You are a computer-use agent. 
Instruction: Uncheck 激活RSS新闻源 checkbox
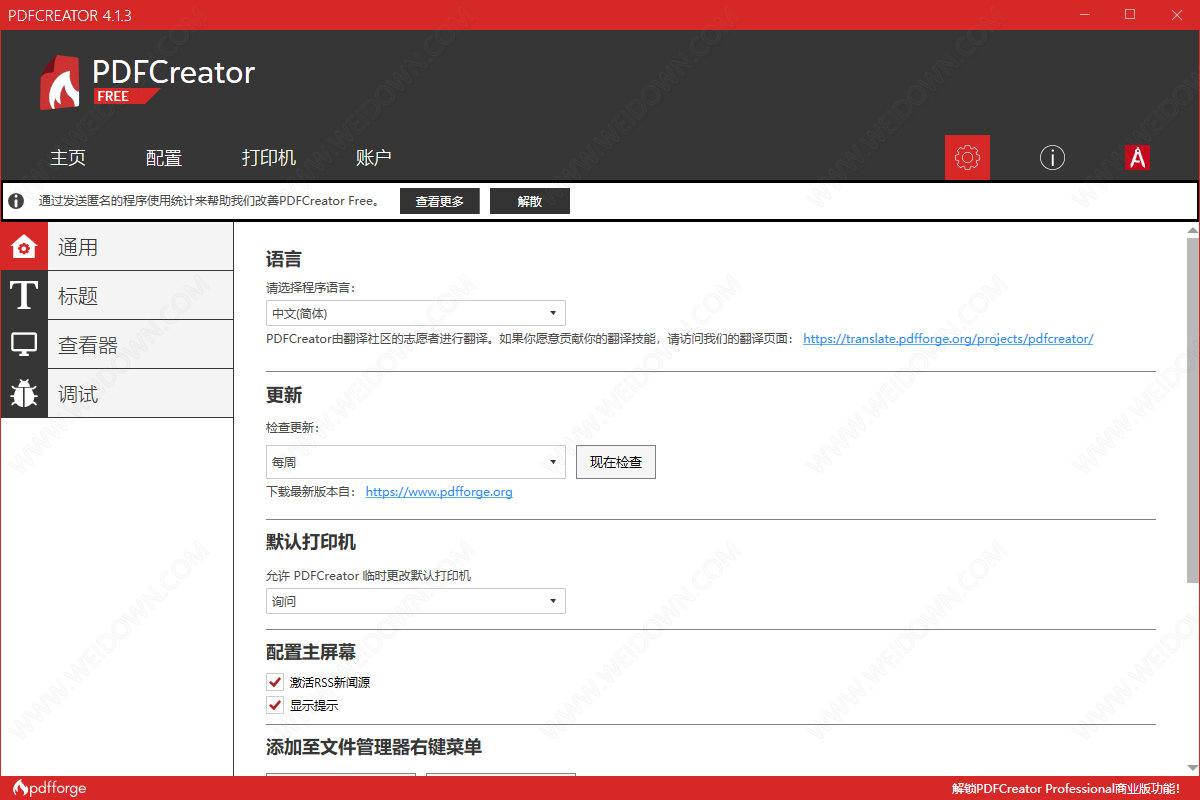tap(275, 682)
